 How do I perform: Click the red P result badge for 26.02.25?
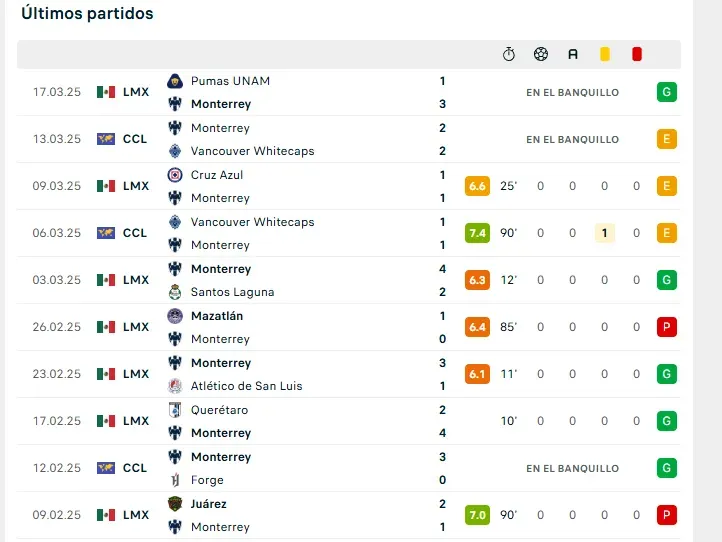[x=667, y=327]
